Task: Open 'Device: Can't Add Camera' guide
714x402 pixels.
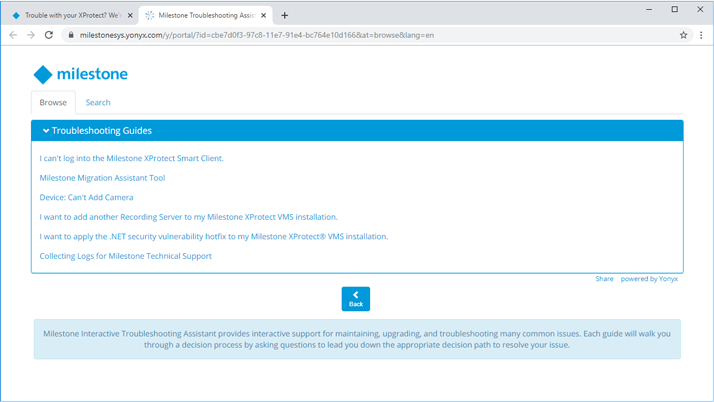Action: click(86, 197)
